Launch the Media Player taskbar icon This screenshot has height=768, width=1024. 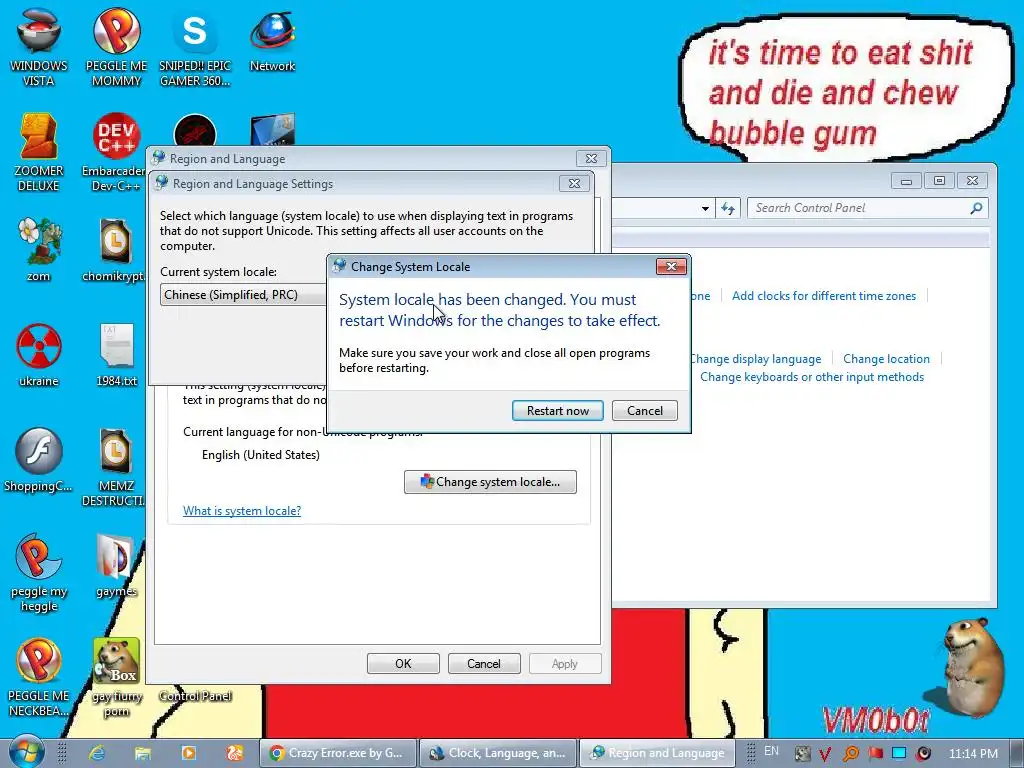[189, 753]
